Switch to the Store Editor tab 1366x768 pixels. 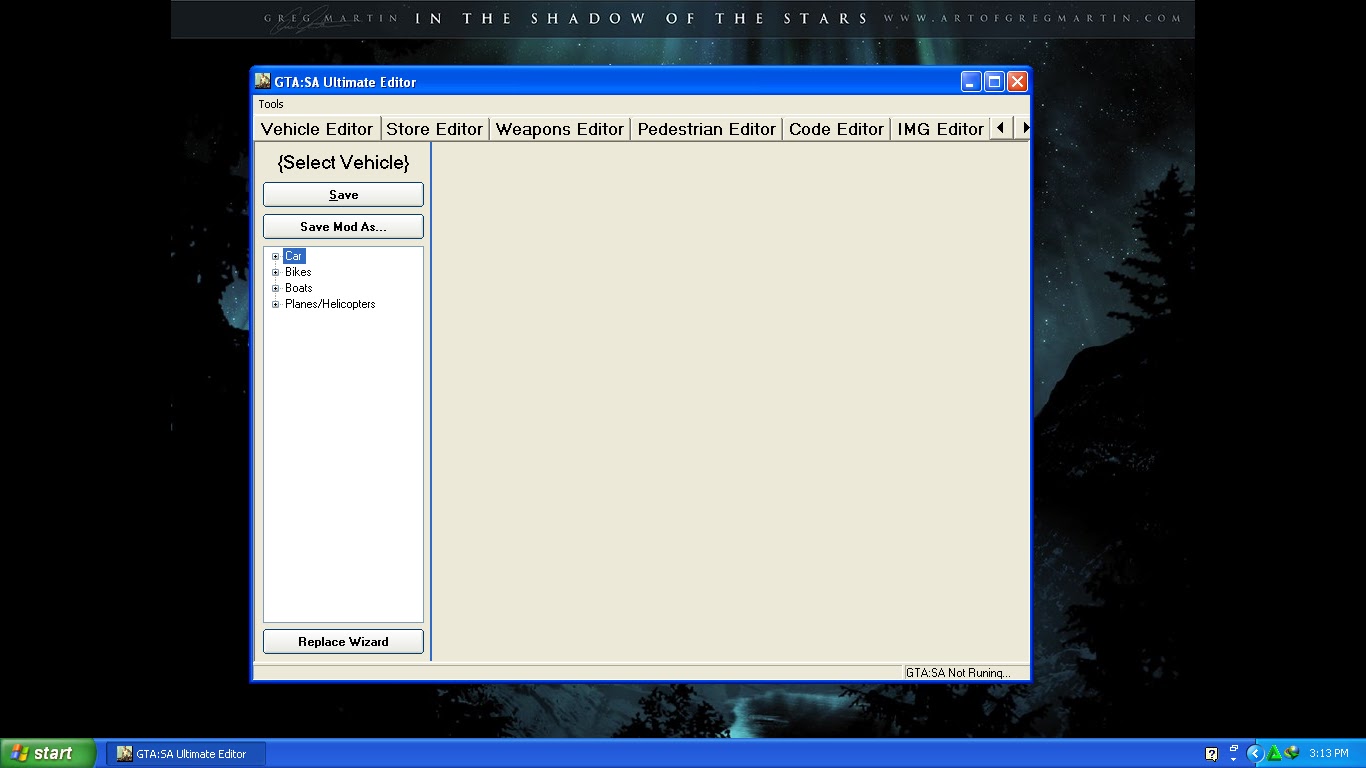(435, 129)
